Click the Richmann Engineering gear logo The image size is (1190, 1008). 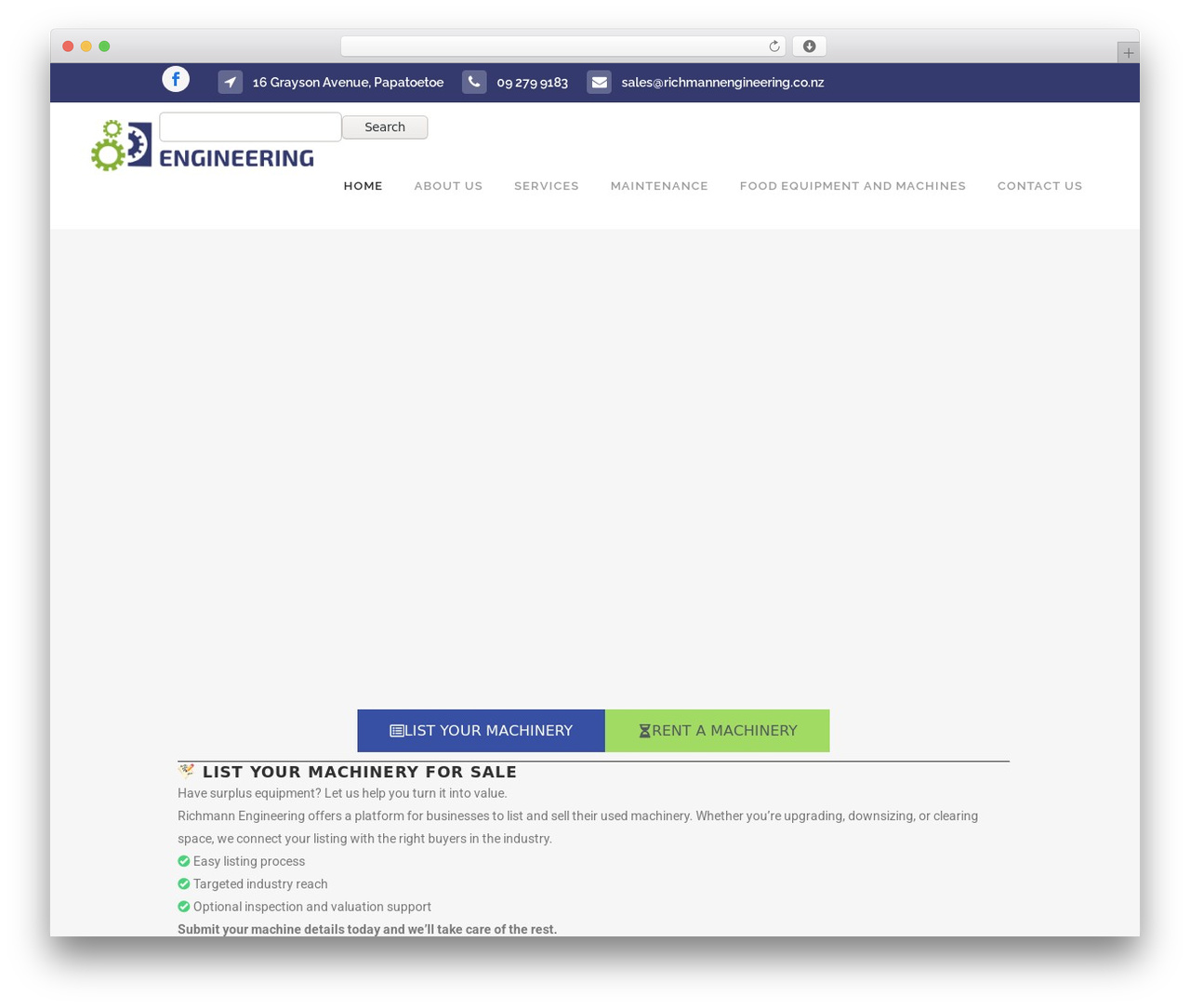(202, 146)
